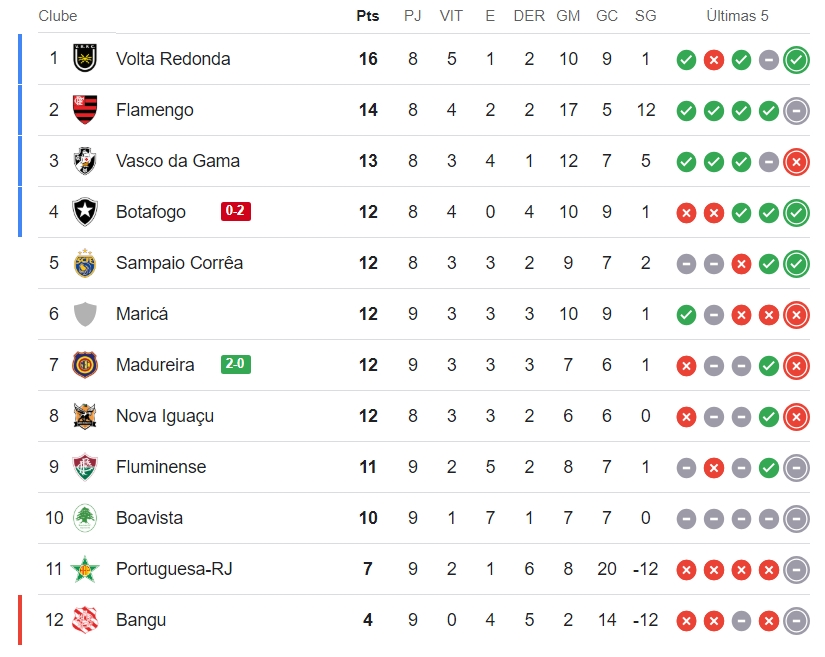Open the Madureira 2-0 live score badge
The width and height of the screenshot is (825, 657).
236,364
